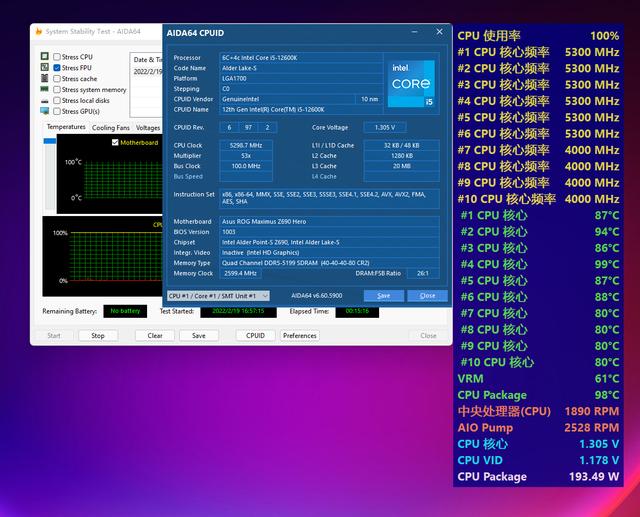Click the memory icon beside Stress system memory
This screenshot has width=640, height=517.
tap(45, 90)
